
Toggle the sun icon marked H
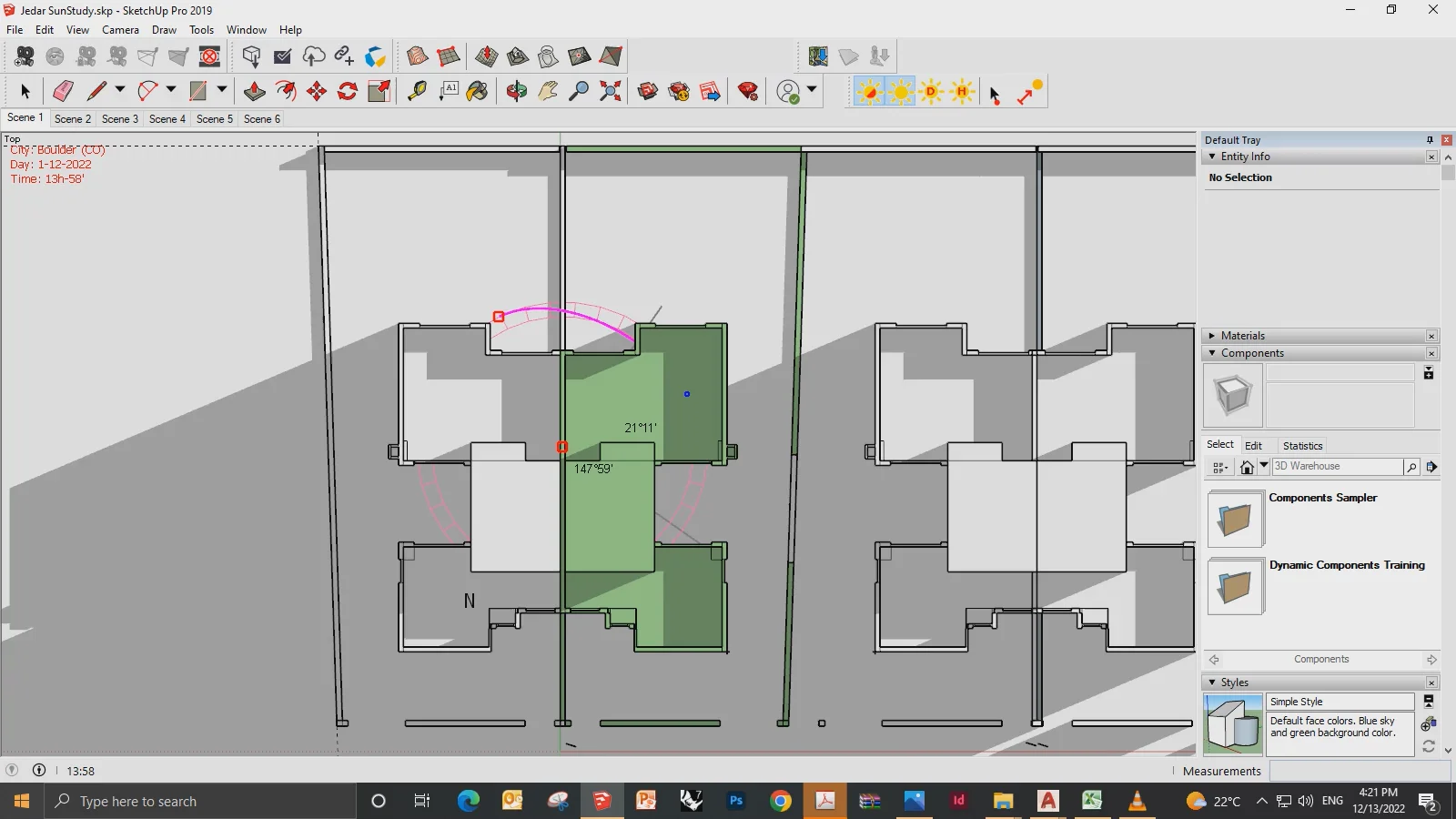[x=962, y=91]
